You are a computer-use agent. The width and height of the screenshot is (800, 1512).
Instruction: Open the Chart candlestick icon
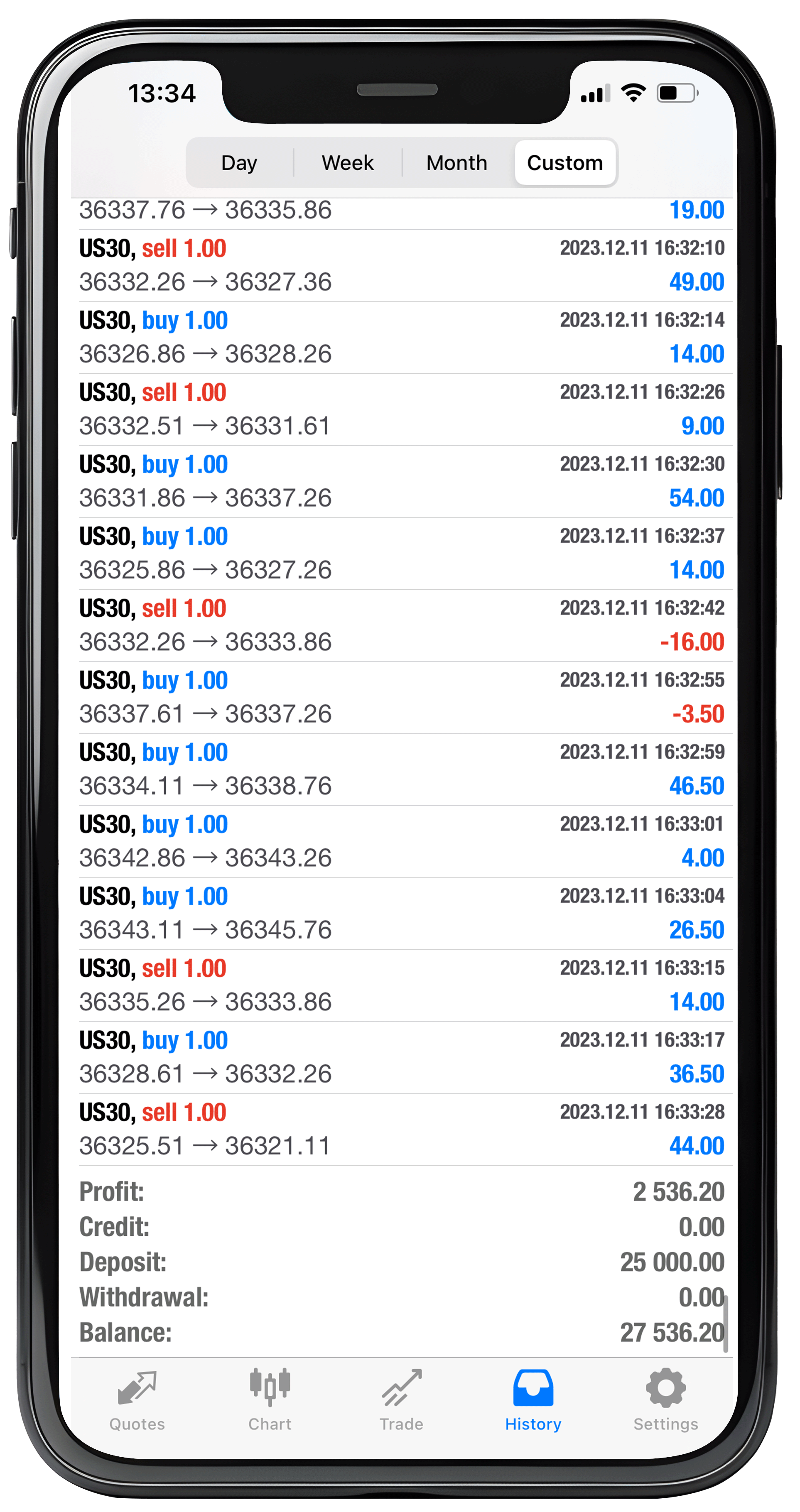[x=270, y=1387]
